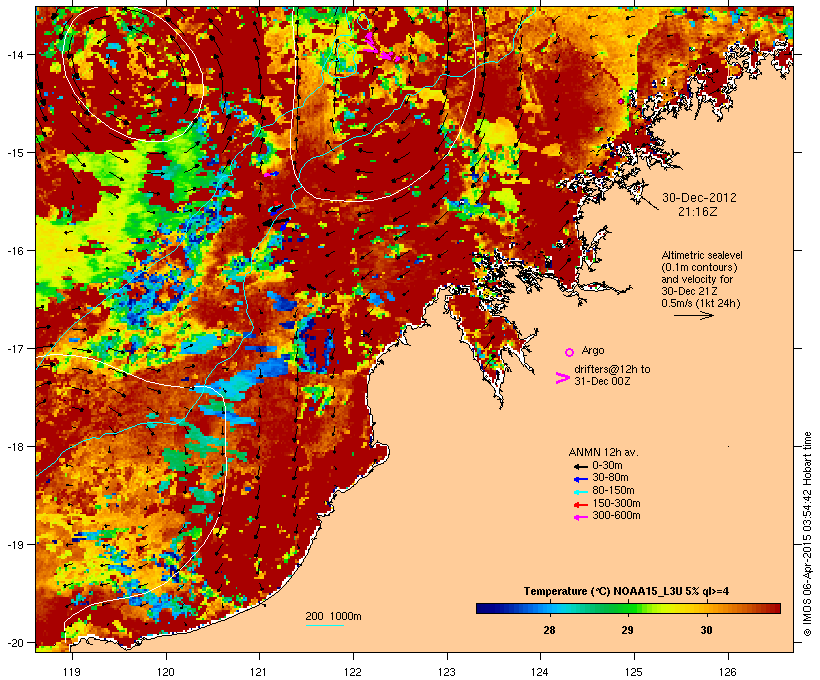Click the magenta Argo float marker near 125E
Screen dimensions: 820x680
[621, 101]
